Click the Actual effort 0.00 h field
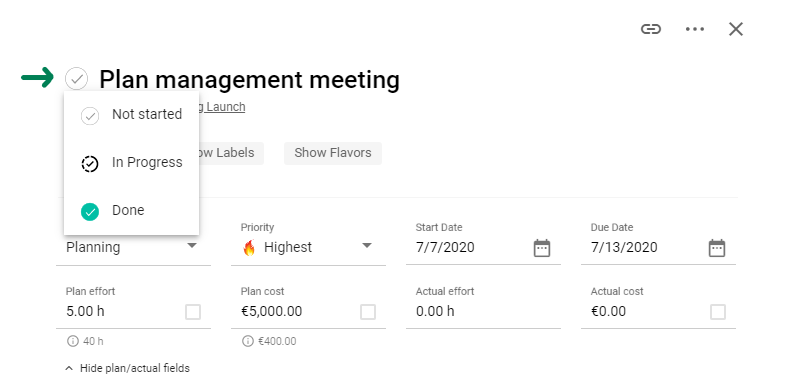 483,311
